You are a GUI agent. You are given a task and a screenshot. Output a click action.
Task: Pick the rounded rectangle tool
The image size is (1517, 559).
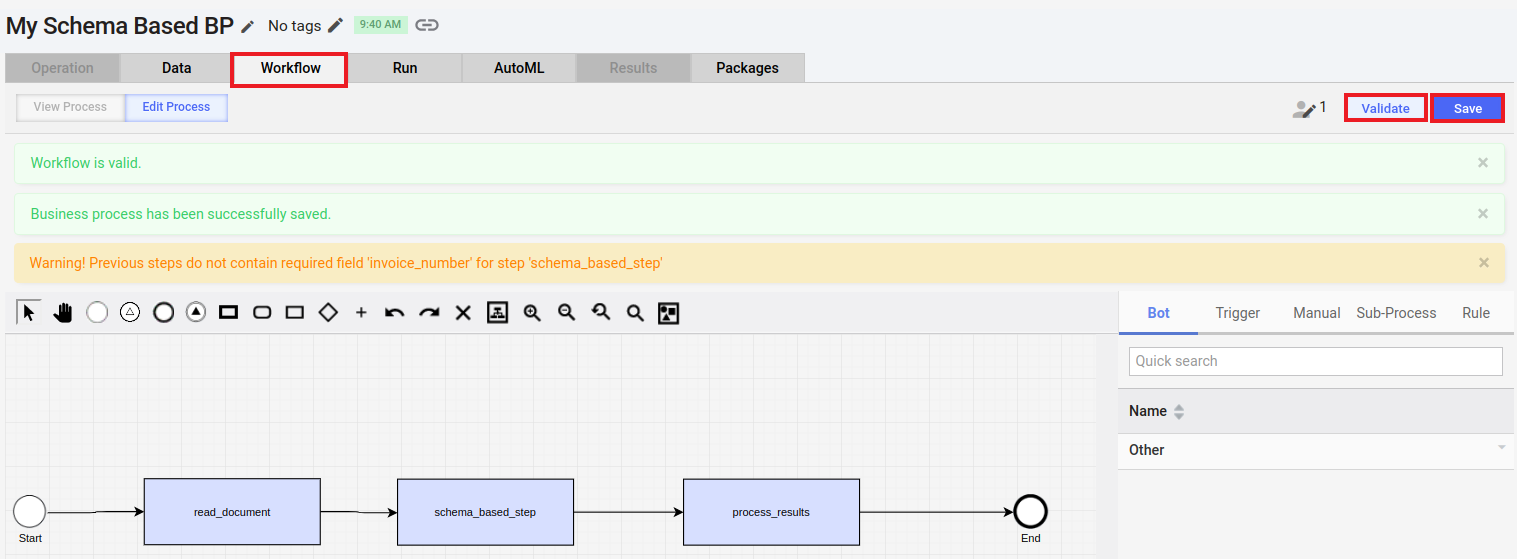point(262,313)
